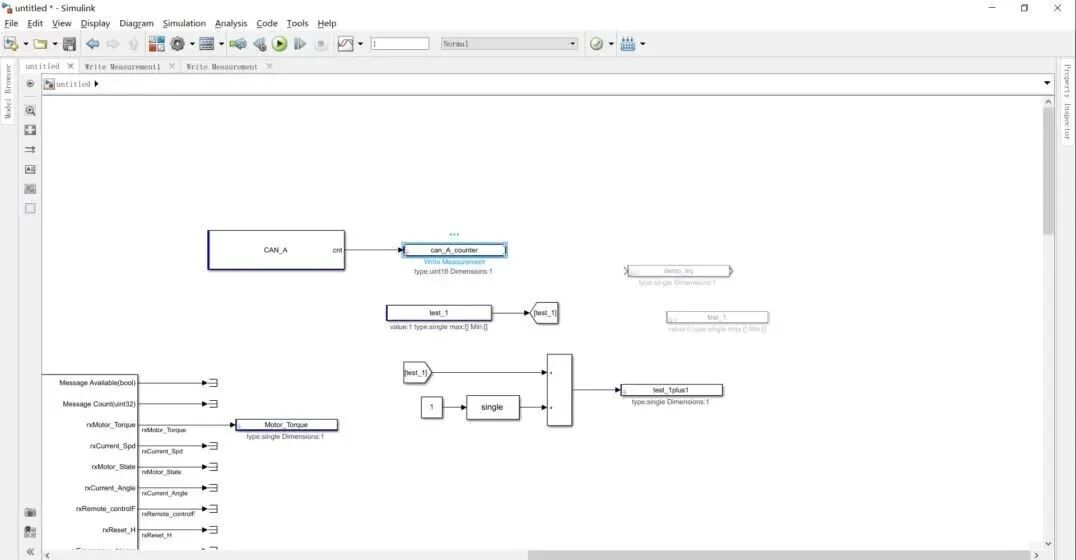
Task: Expand the Model Browser side panel
Action: pos(8,91)
